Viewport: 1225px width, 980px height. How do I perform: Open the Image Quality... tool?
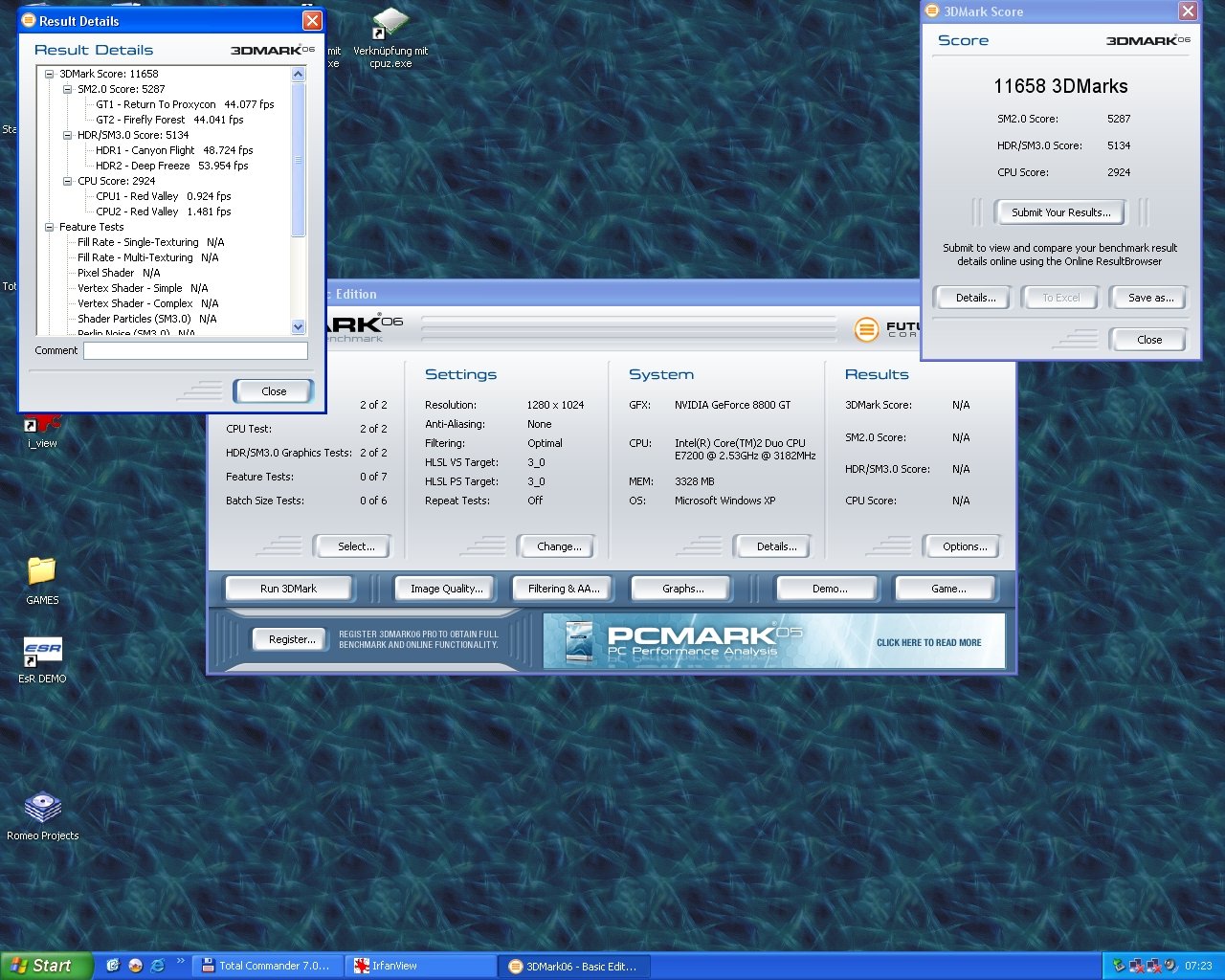point(446,589)
